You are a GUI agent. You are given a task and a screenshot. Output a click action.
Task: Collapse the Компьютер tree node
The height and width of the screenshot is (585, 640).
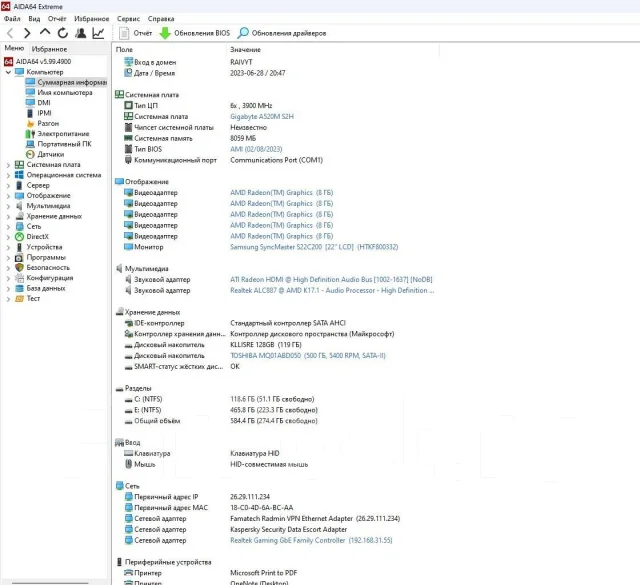tap(8, 72)
